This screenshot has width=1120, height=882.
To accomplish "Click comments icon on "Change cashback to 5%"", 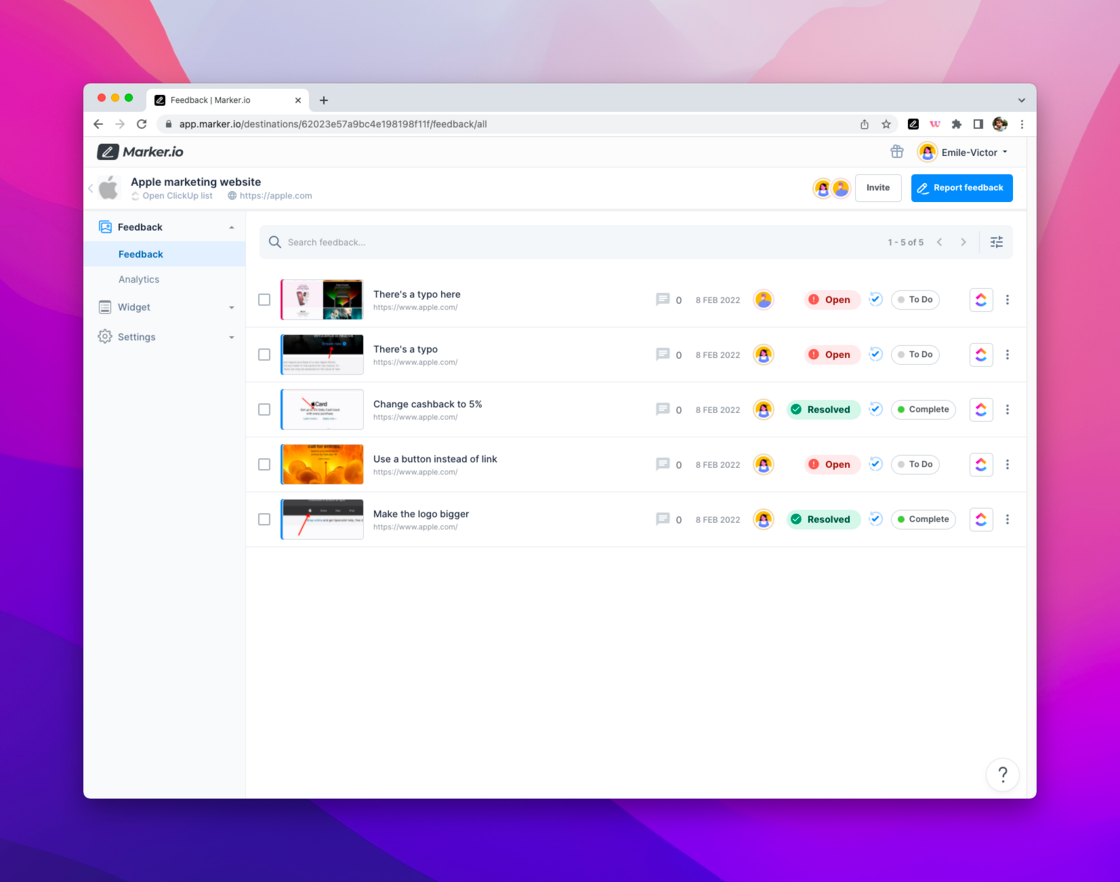I will 663,409.
